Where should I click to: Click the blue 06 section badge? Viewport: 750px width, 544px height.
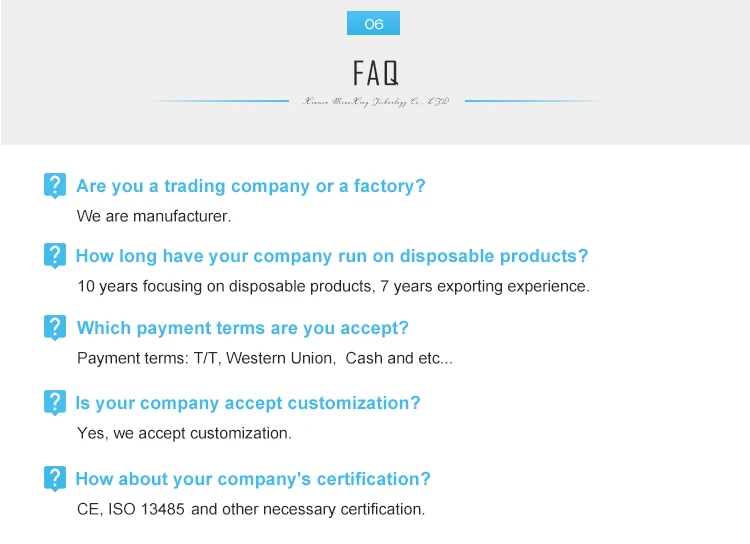point(374,23)
